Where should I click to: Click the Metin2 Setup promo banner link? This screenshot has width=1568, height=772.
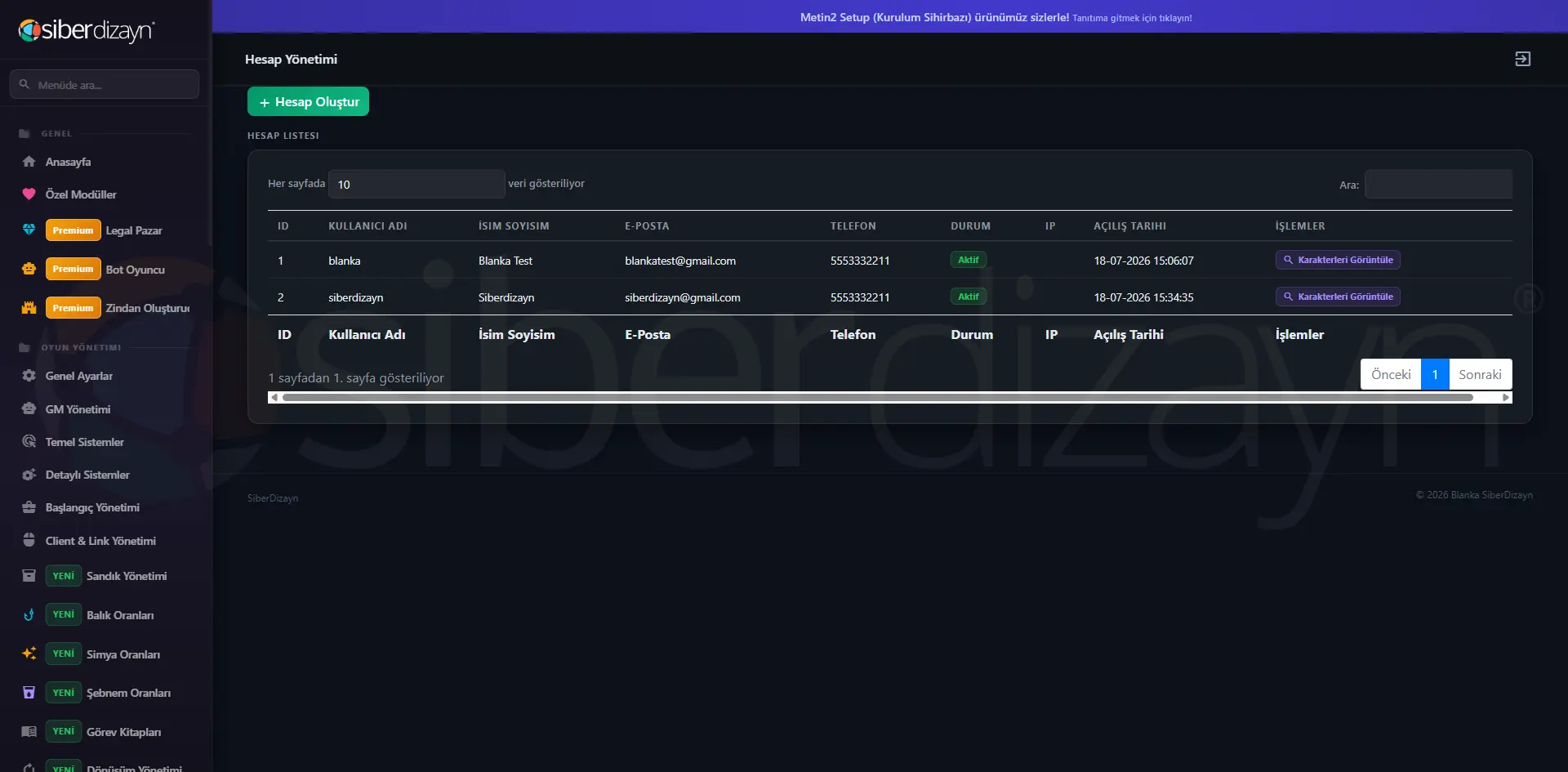(996, 17)
